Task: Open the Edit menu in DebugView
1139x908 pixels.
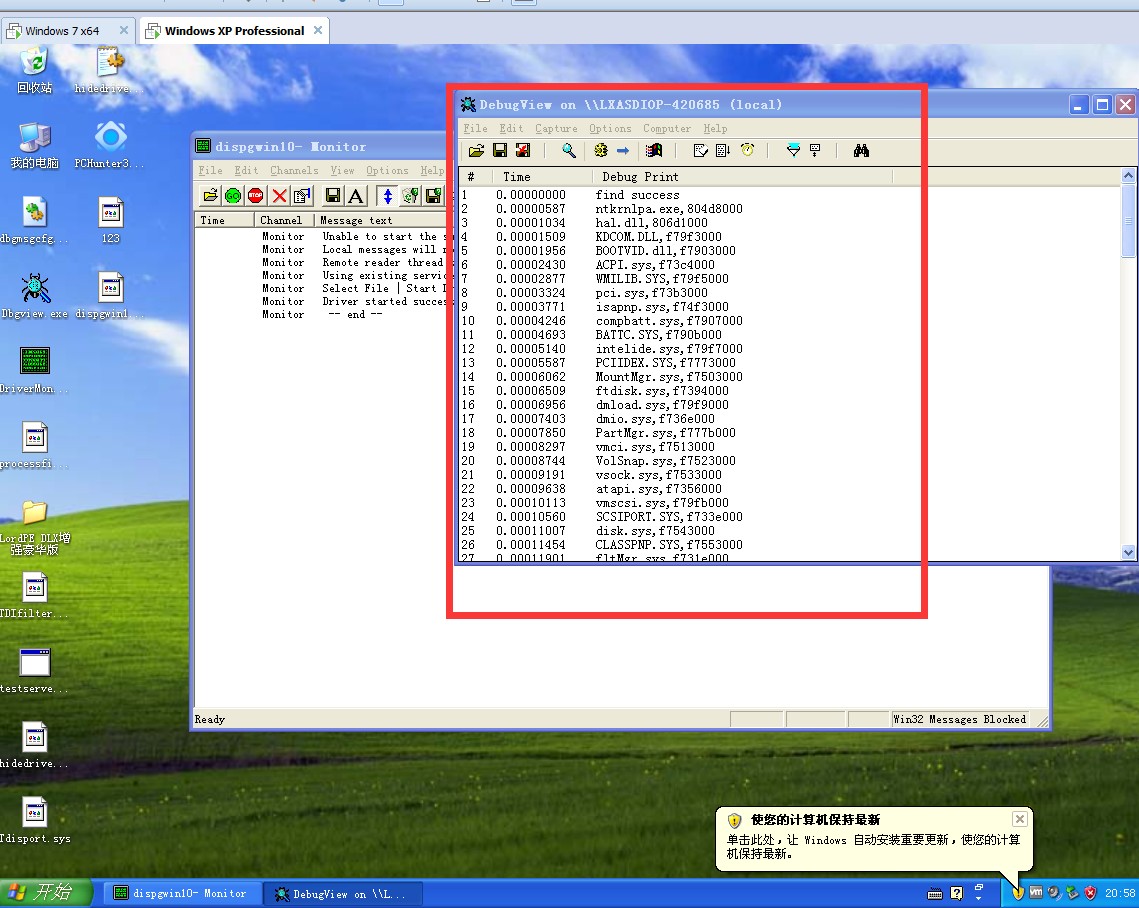Action: (x=511, y=129)
